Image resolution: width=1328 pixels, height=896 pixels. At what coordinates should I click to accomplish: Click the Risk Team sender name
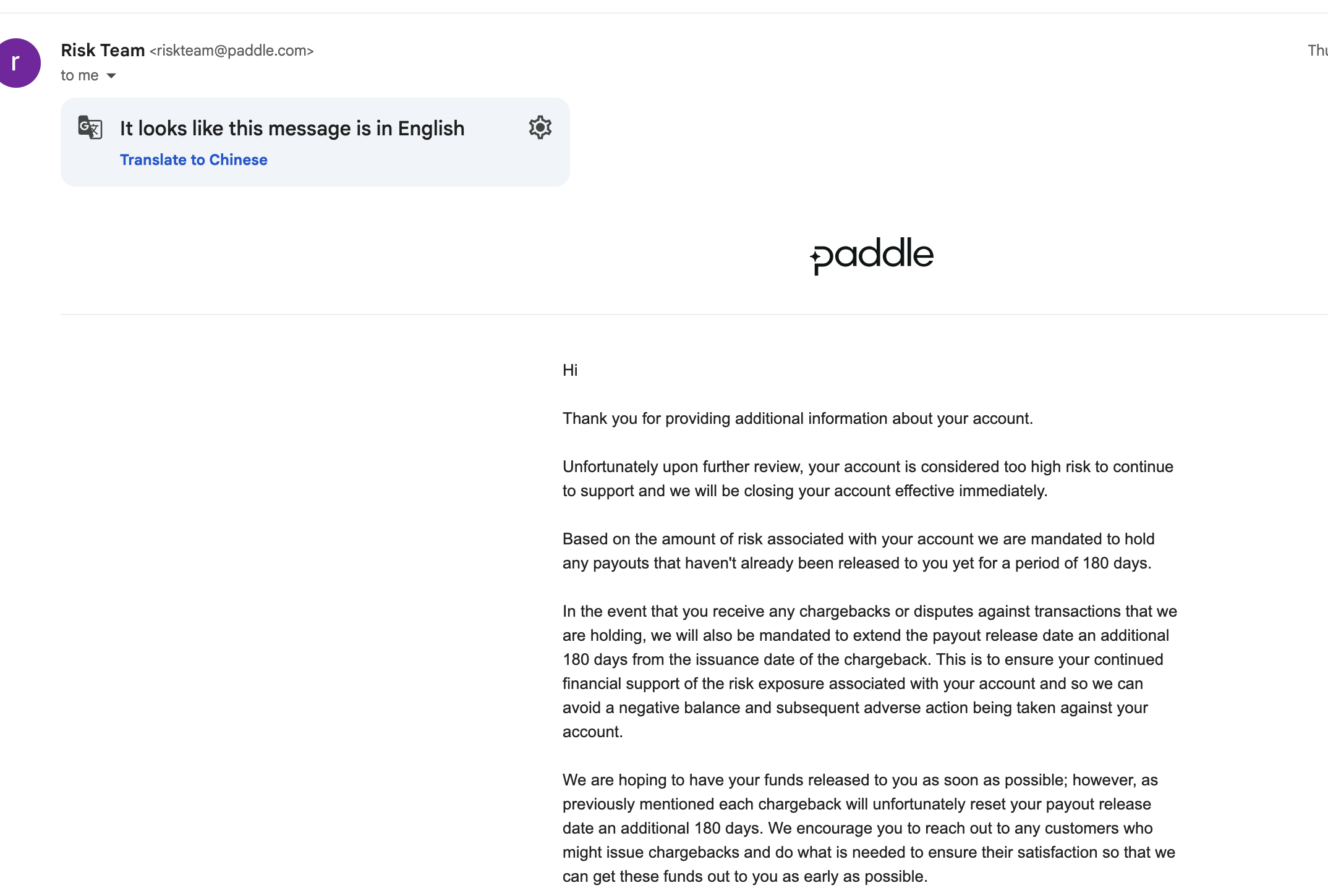pos(103,50)
